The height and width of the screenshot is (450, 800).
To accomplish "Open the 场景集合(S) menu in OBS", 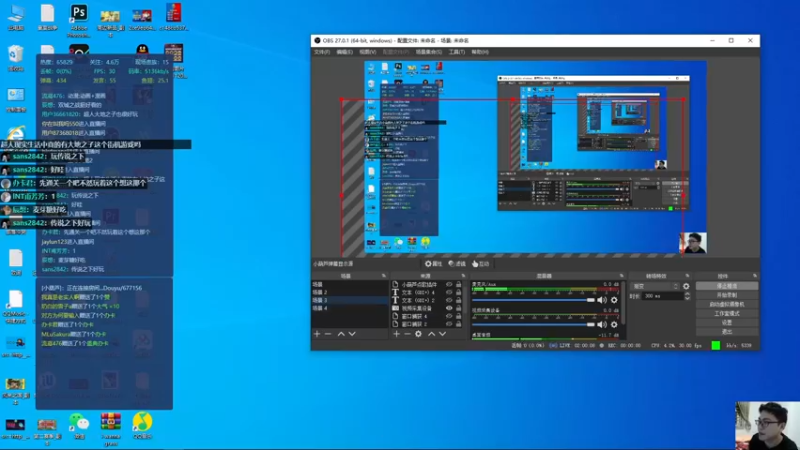I will tap(429, 52).
